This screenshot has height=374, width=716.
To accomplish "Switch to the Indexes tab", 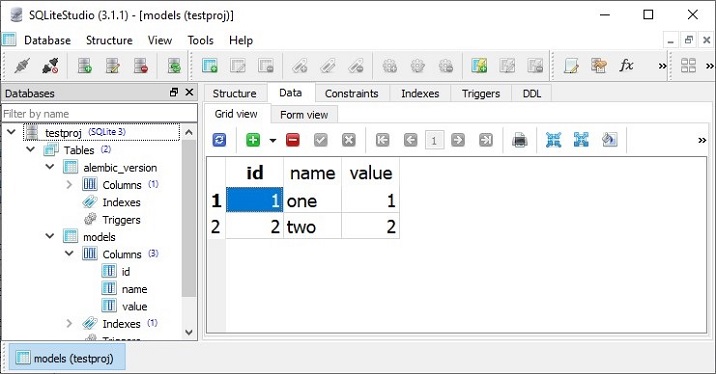I will pos(420,94).
